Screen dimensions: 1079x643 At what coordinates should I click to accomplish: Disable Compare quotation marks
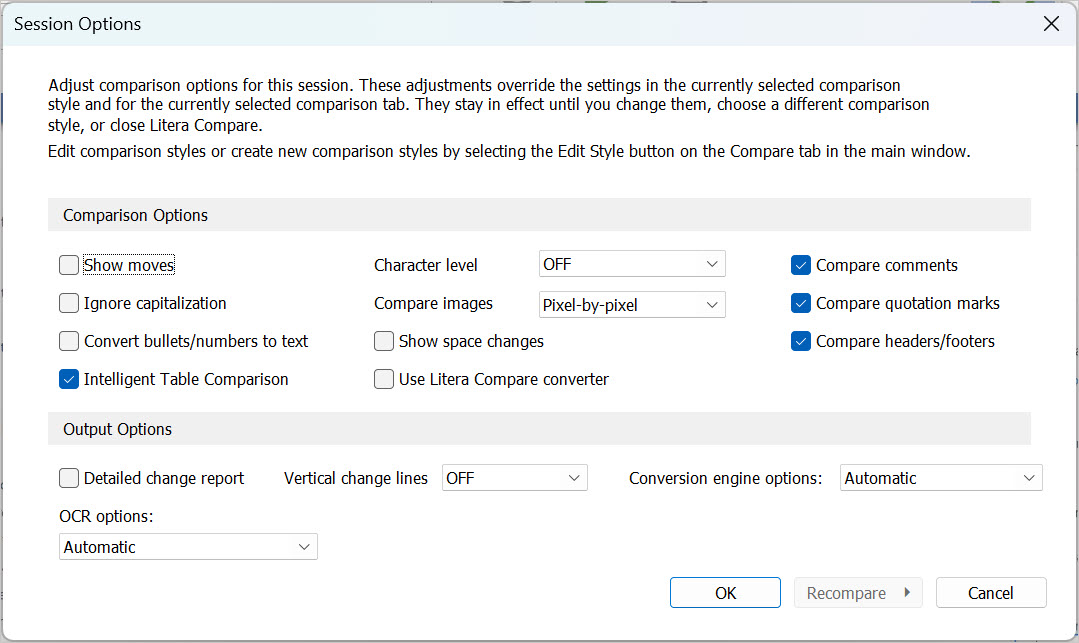pyautogui.click(x=801, y=303)
